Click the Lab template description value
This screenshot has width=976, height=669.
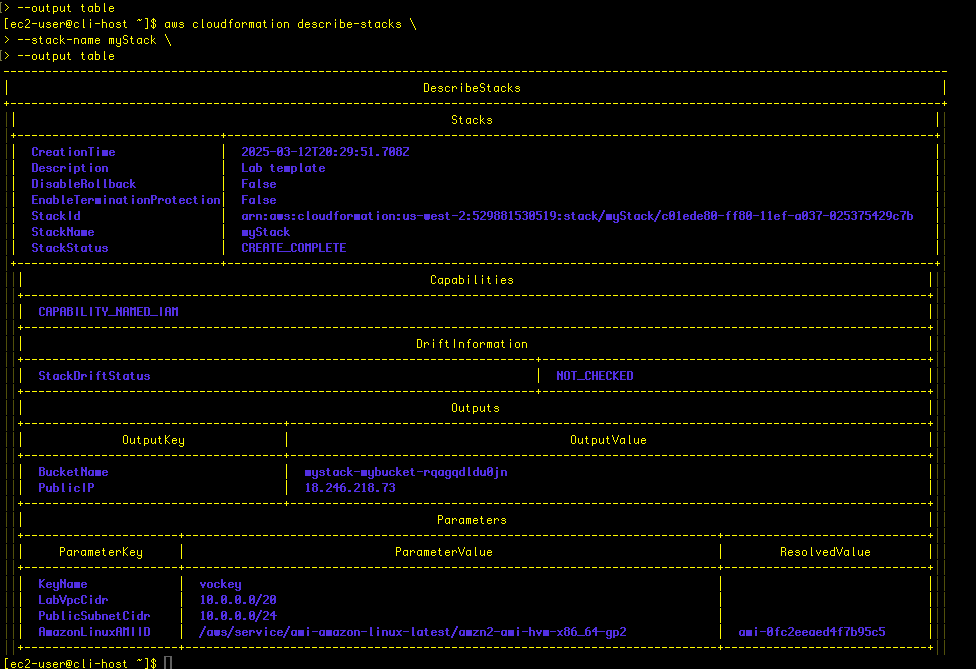tap(283, 168)
